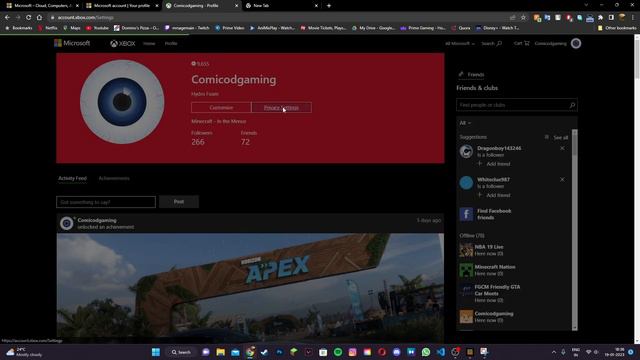
Task: Add Dragonboy143246 as friend
Action: pyautogui.click(x=494, y=164)
